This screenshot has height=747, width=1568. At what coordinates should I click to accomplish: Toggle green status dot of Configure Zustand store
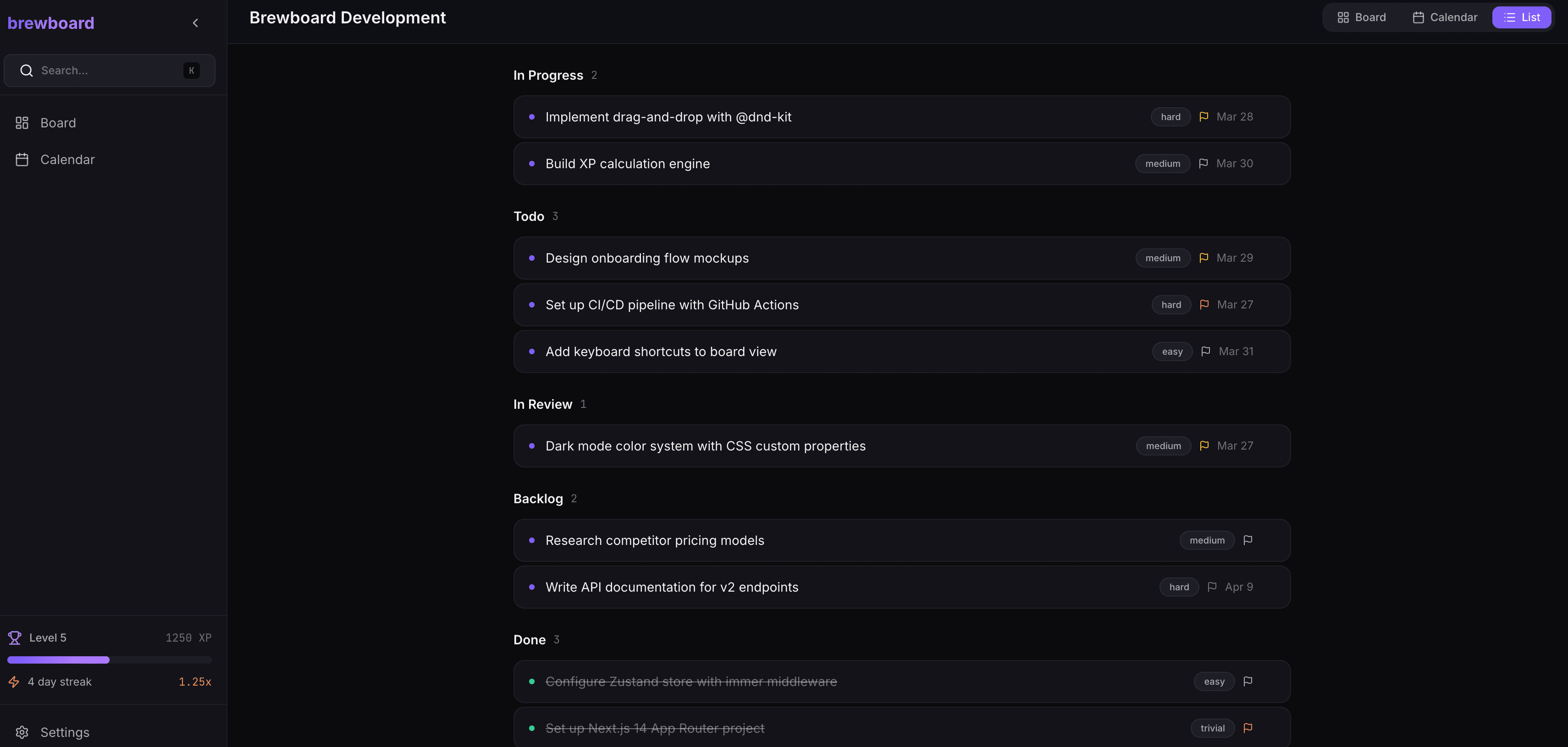(531, 681)
